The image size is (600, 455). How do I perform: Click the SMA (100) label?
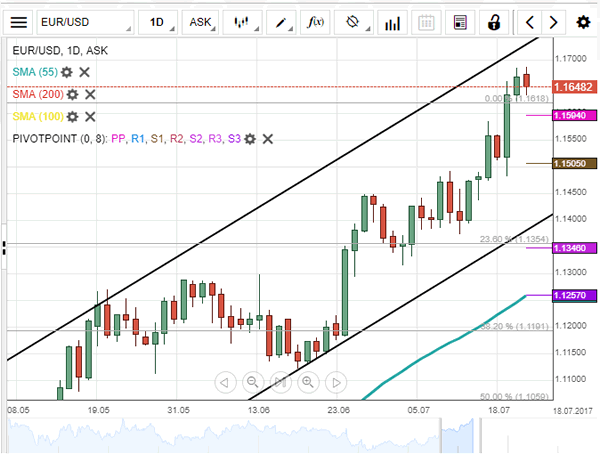[x=38, y=116]
